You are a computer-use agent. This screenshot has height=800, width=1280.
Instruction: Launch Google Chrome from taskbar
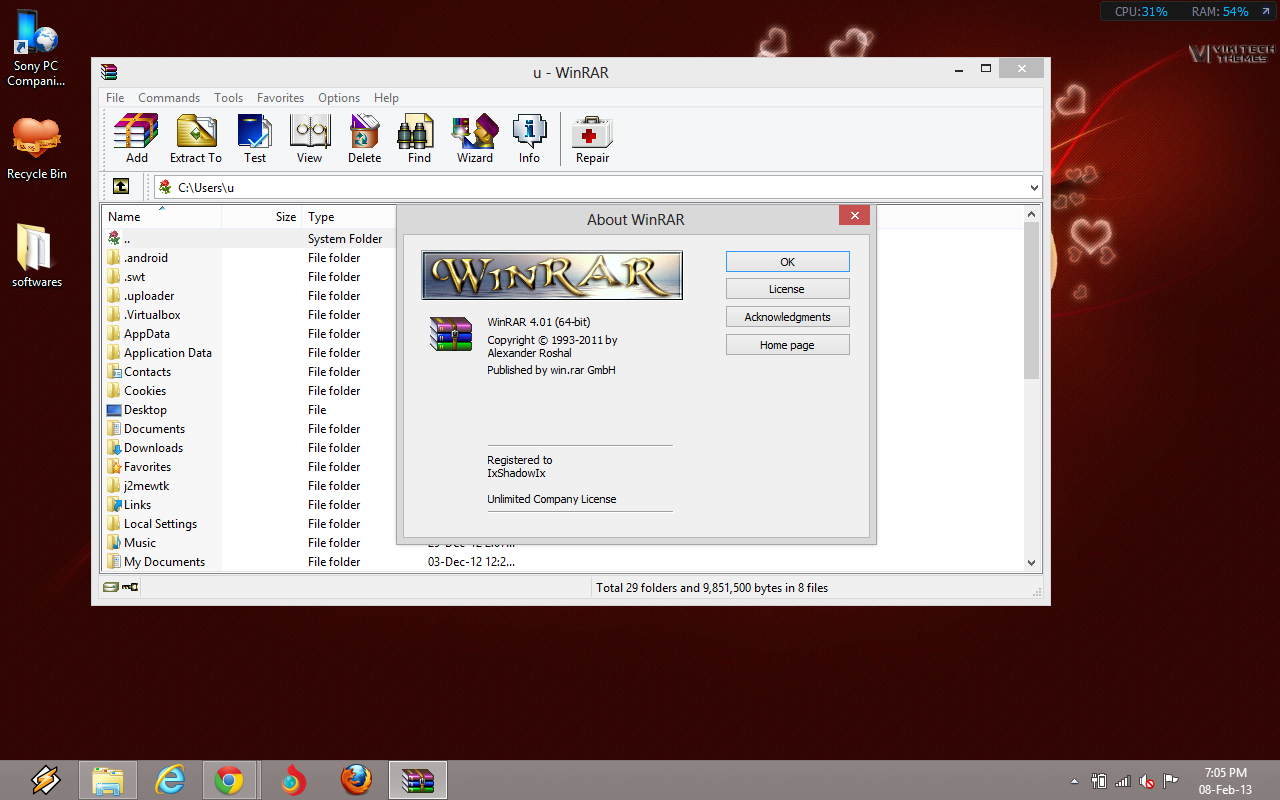[230, 780]
